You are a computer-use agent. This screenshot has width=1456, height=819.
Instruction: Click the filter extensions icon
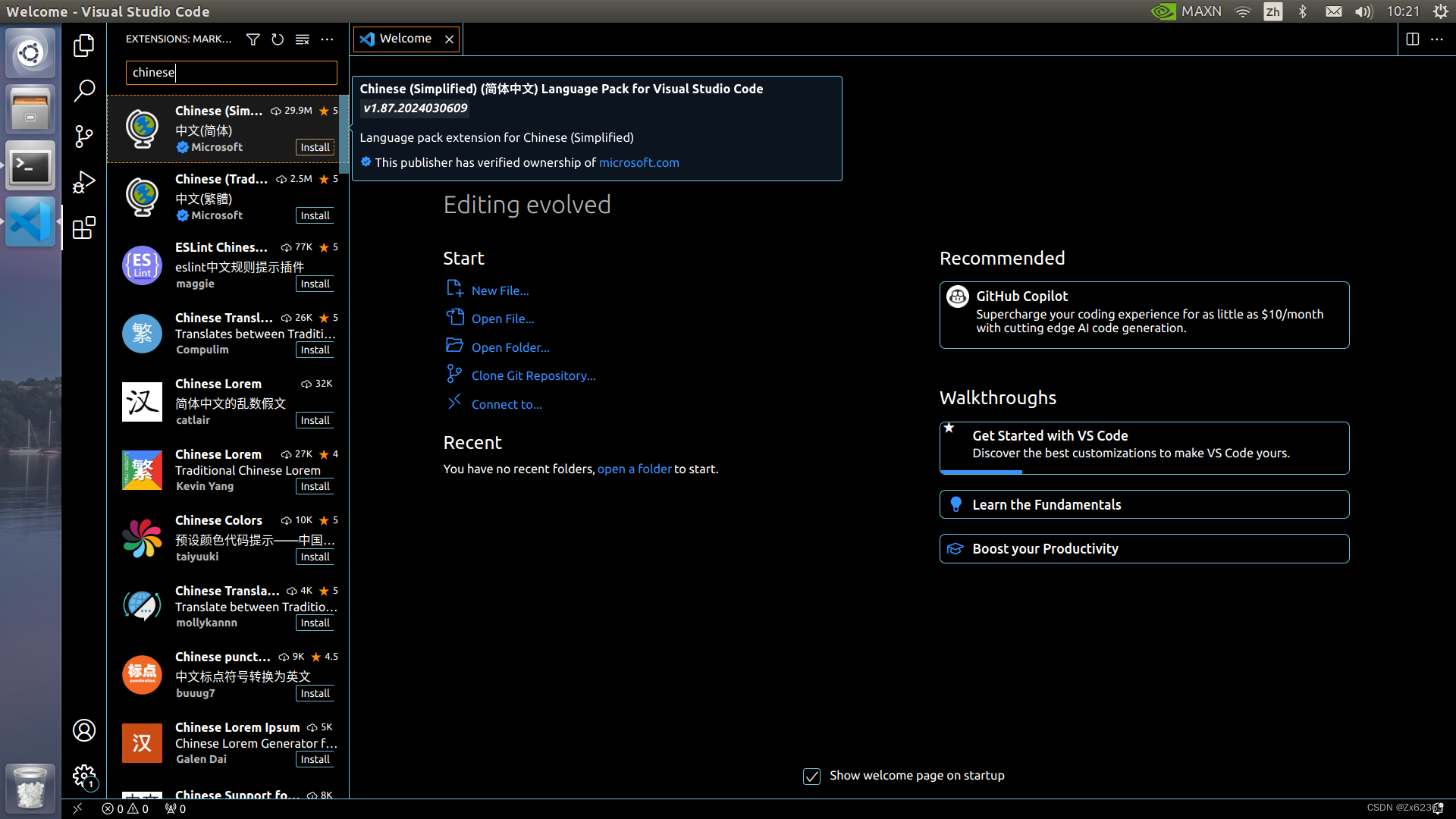(x=253, y=38)
